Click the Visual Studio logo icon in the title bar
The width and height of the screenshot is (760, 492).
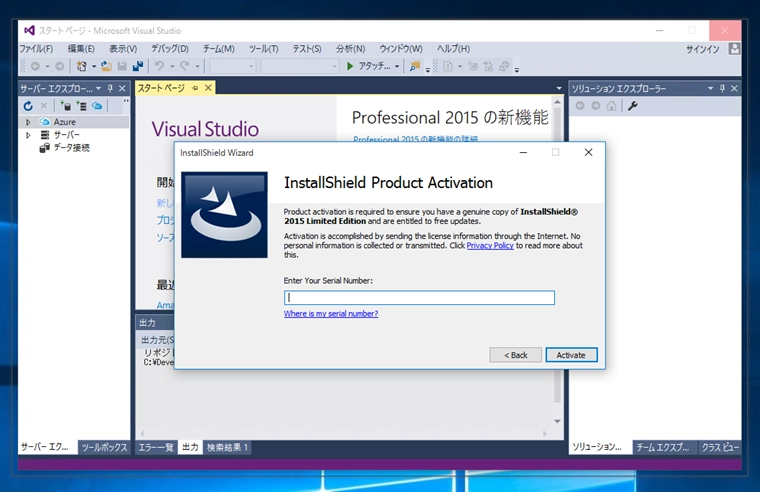29,30
